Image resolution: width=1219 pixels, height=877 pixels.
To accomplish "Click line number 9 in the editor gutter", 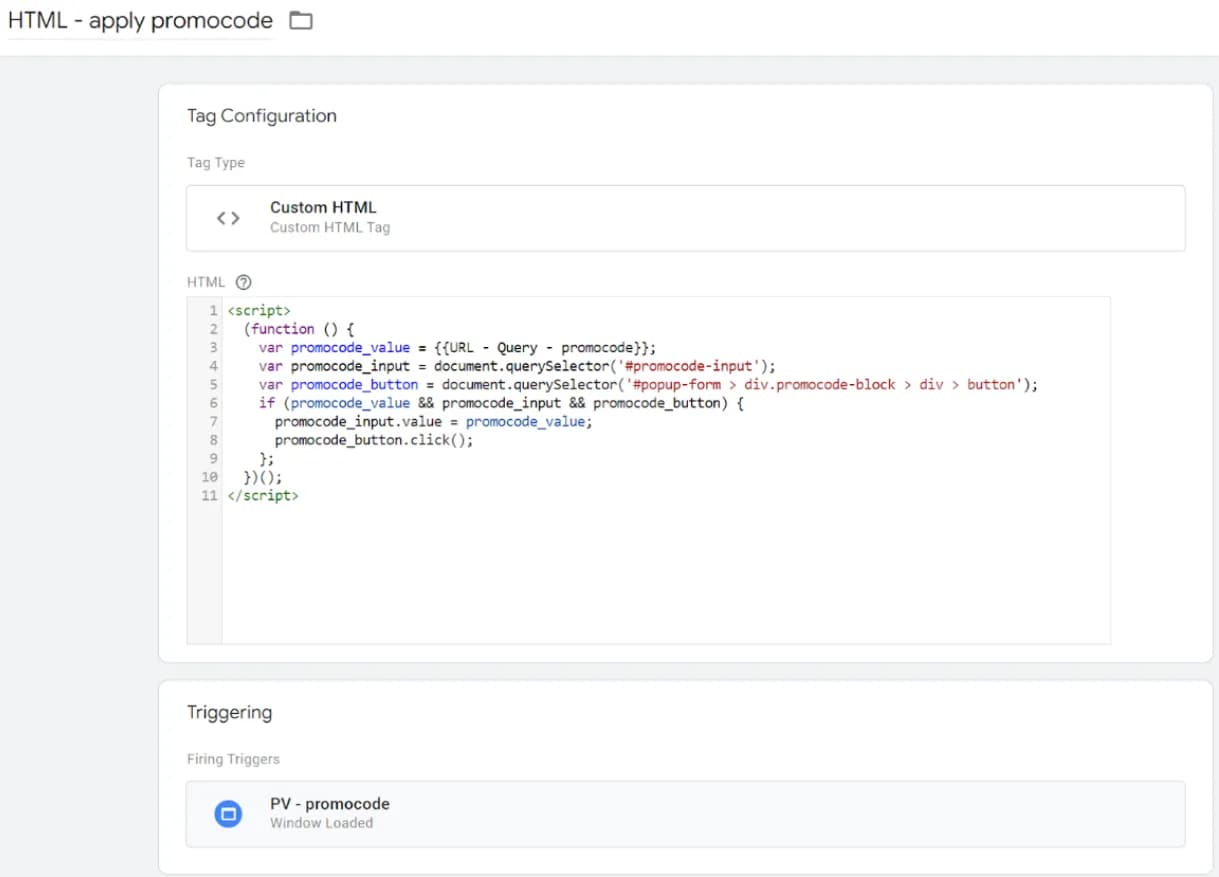I will click(213, 458).
